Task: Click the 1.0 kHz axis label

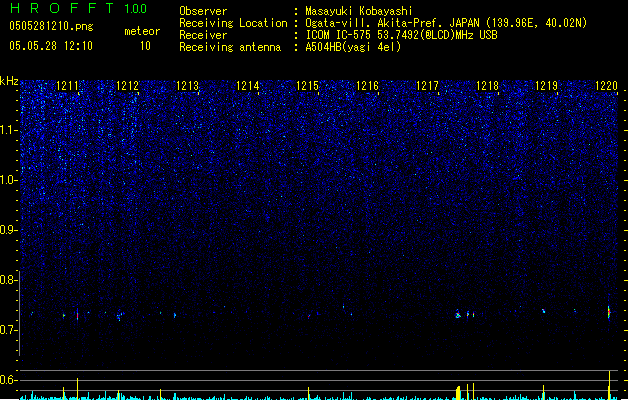Action: 9,180
